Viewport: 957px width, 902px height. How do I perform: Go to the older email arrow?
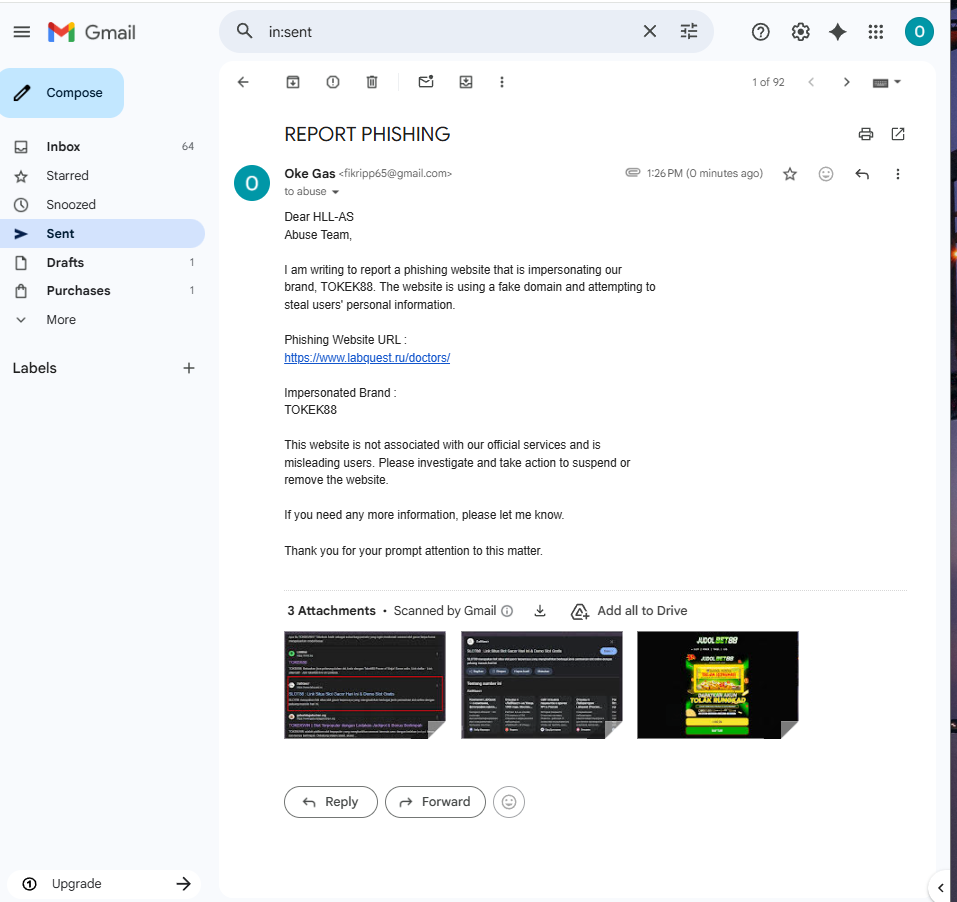(x=847, y=82)
